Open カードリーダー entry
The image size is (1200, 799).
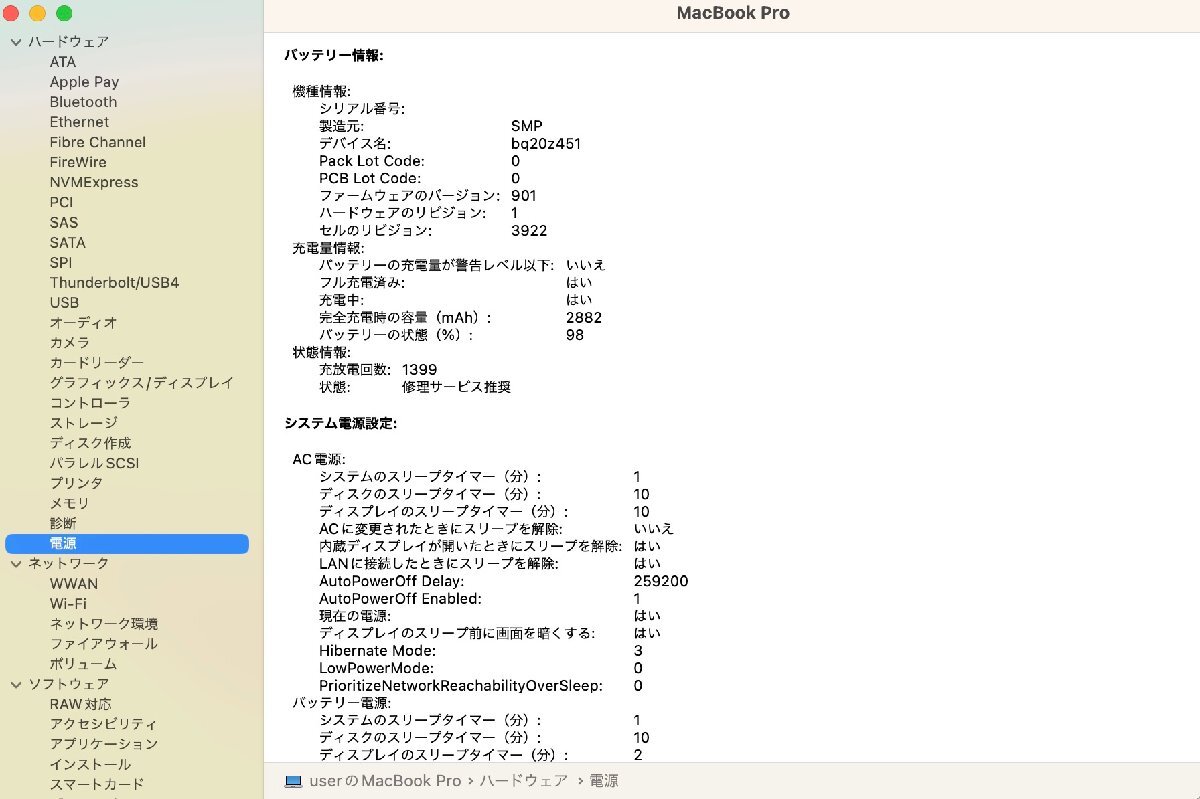pyautogui.click(x=96, y=363)
